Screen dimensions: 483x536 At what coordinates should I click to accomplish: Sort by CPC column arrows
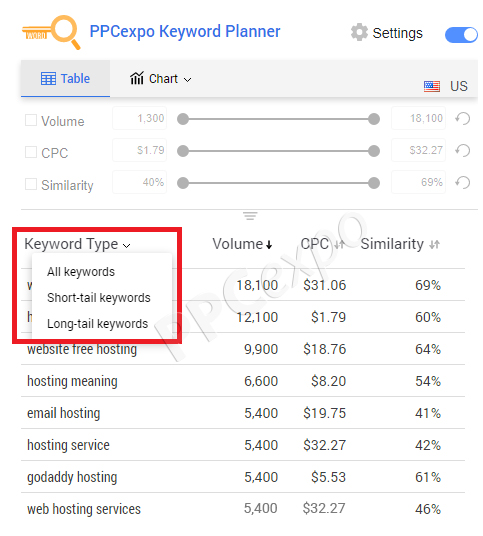(x=339, y=245)
